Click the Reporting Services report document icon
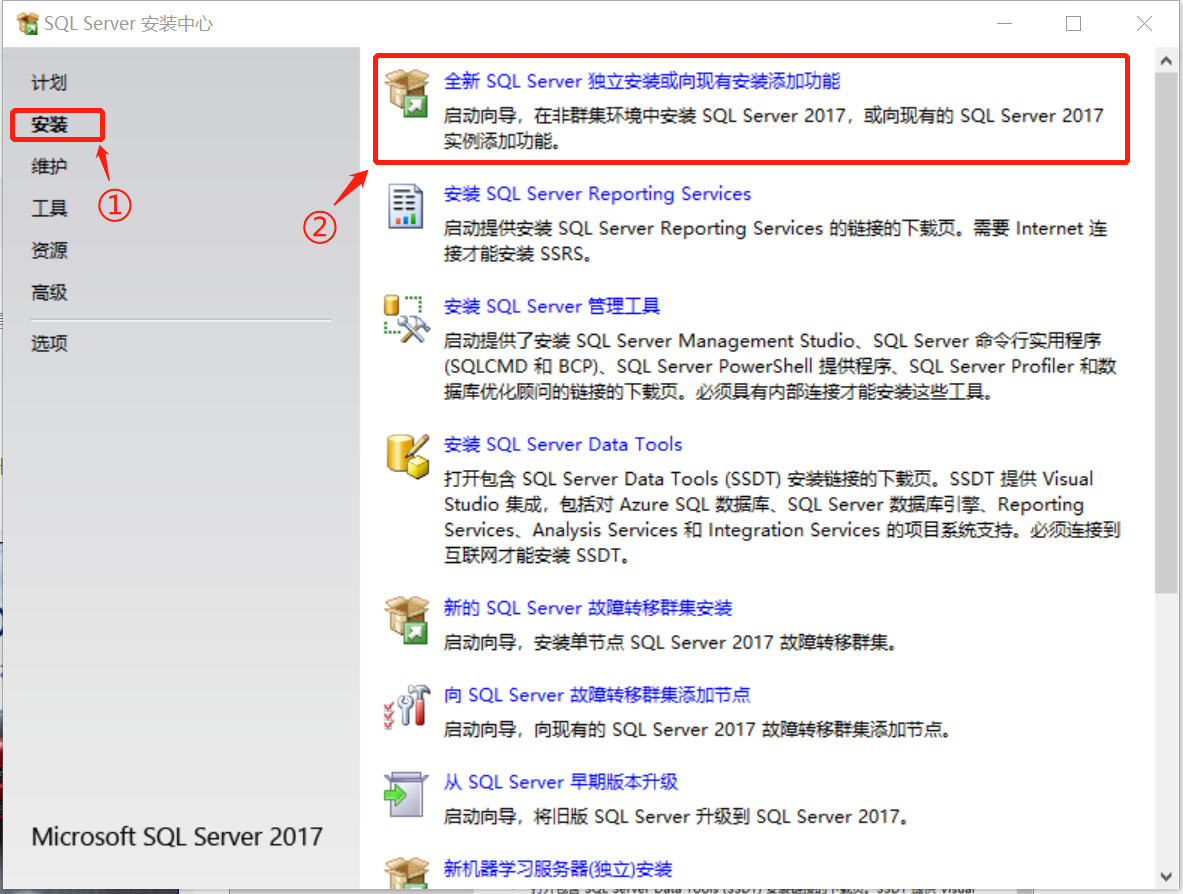1183x894 pixels. point(406,205)
